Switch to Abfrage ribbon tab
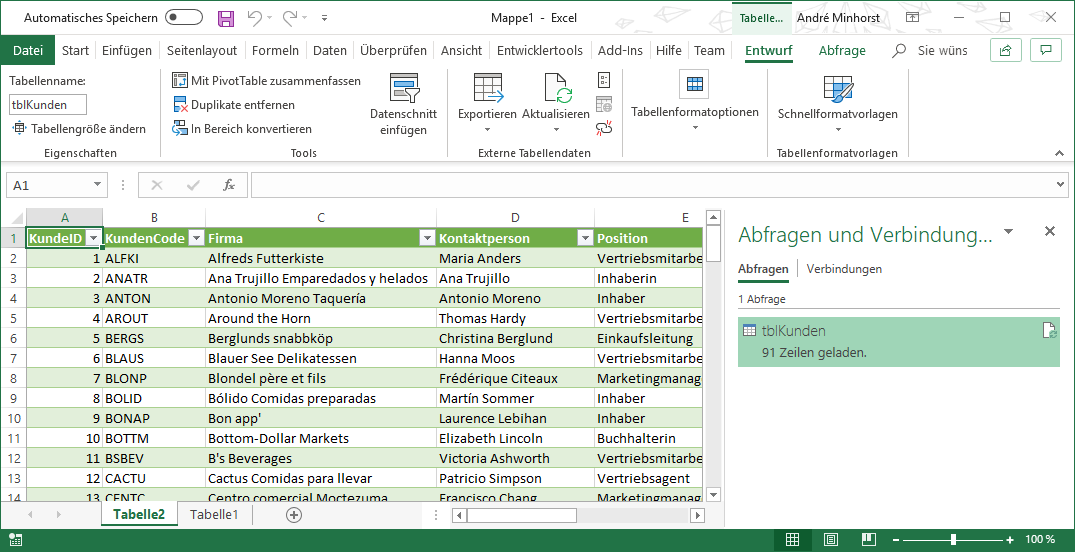Image resolution: width=1075 pixels, height=552 pixels. [842, 51]
